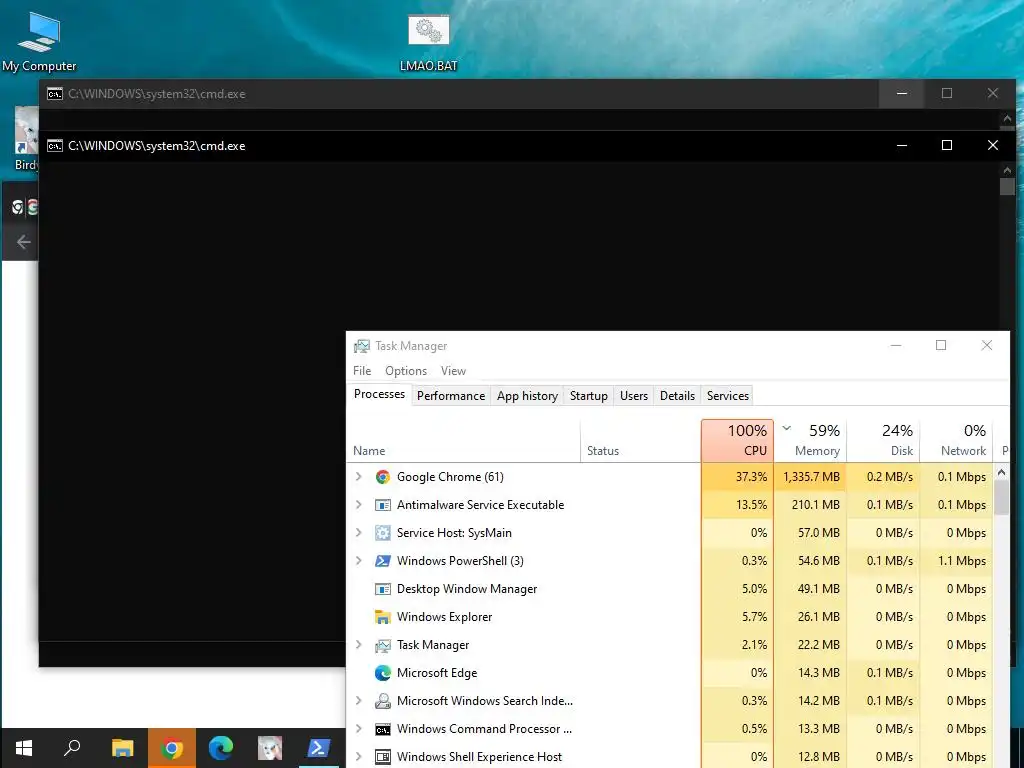Image resolution: width=1024 pixels, height=768 pixels.
Task: Sort processes by the Network column
Action: tap(957, 441)
